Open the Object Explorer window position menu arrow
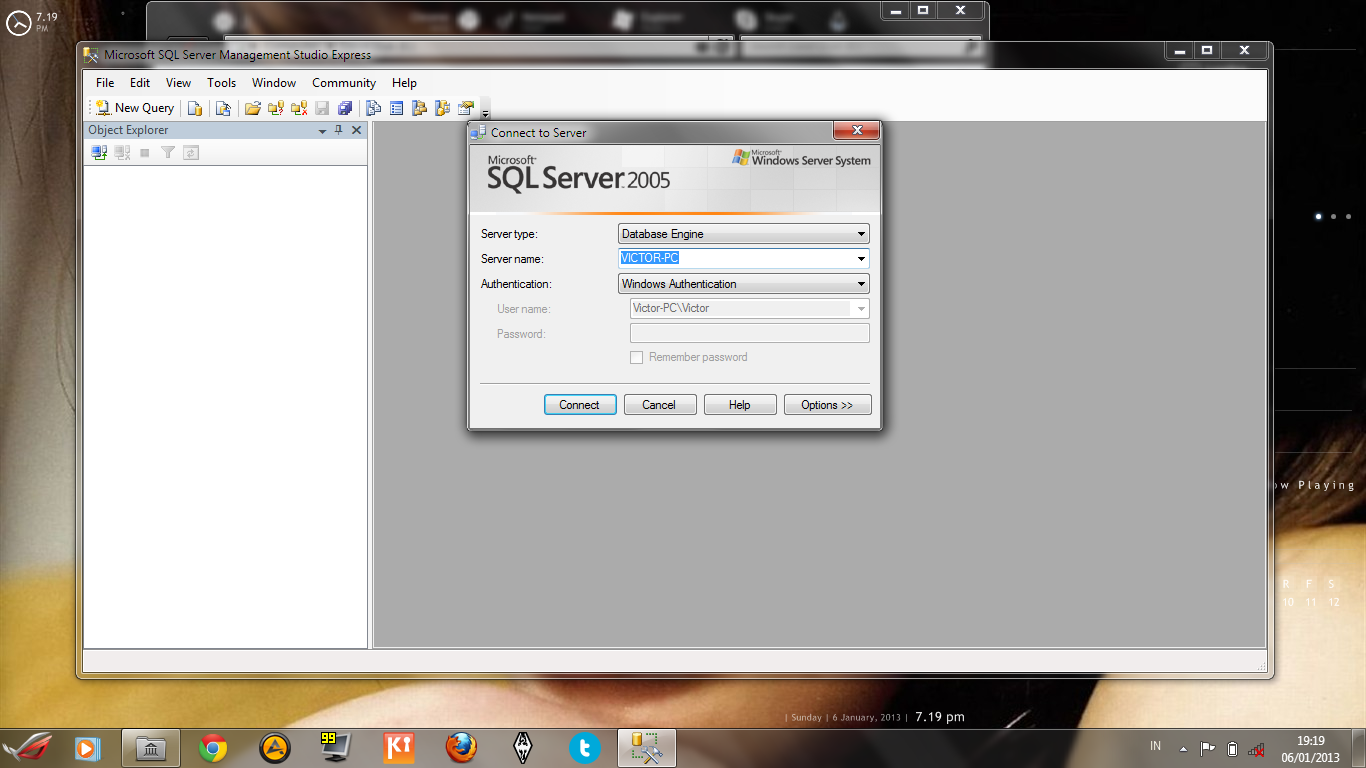The width and height of the screenshot is (1366, 768). tap(322, 130)
